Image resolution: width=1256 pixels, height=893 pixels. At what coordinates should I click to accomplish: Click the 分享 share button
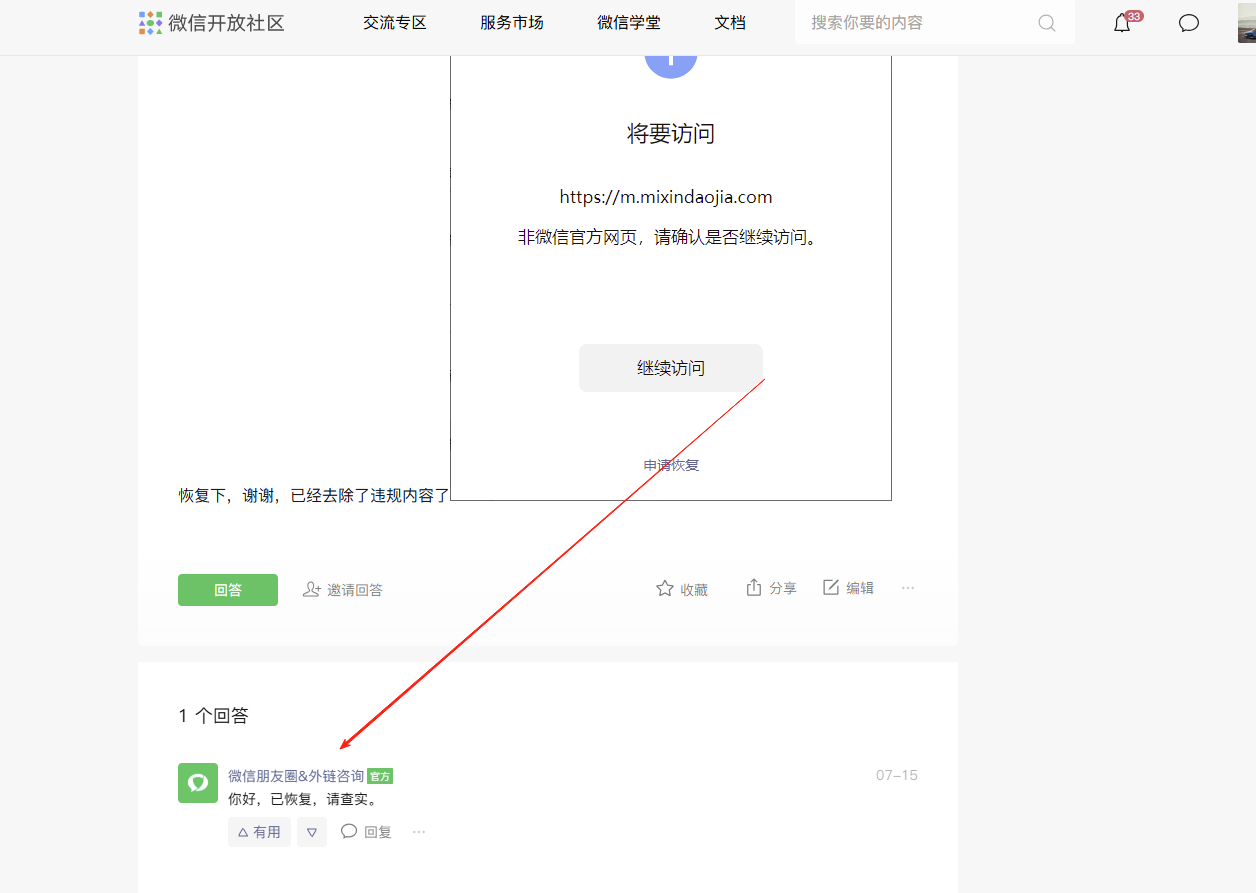(771, 588)
